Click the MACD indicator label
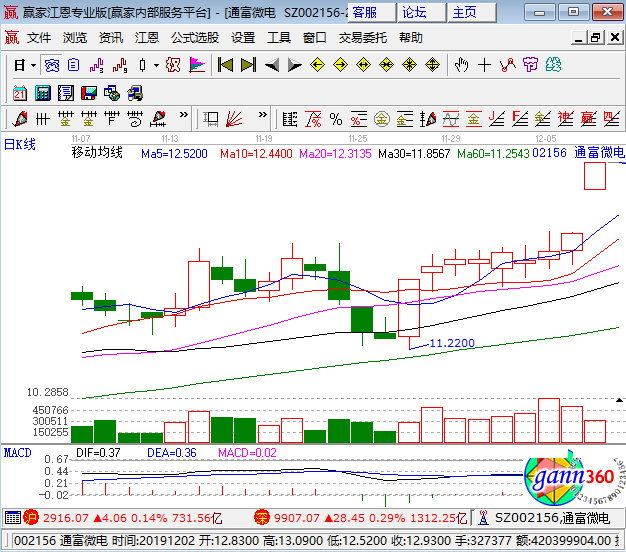Viewport: 626px width, 552px height. [18, 453]
